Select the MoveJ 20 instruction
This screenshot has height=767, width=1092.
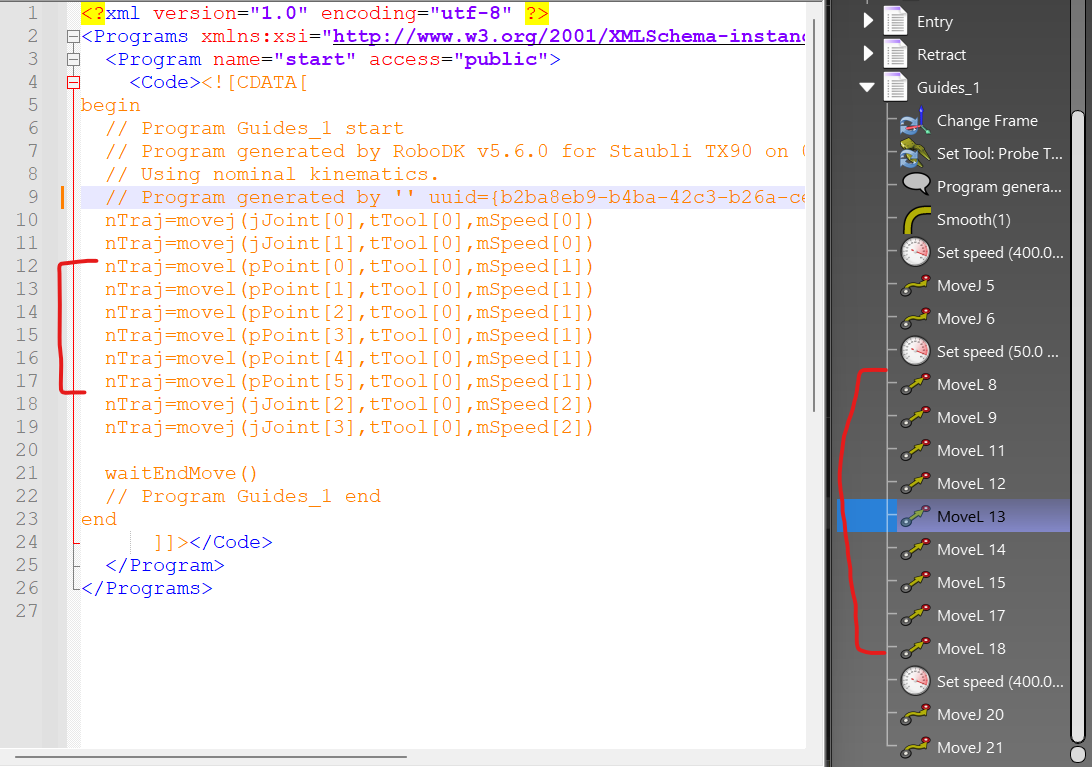coord(970,715)
